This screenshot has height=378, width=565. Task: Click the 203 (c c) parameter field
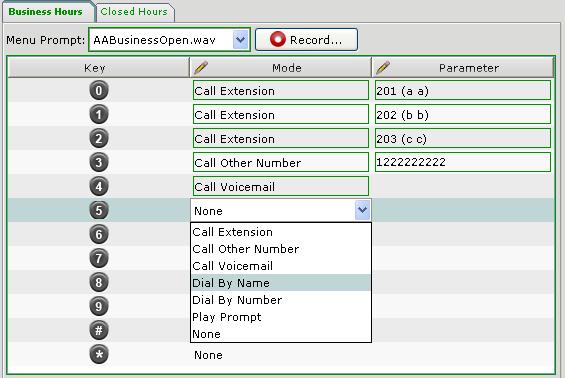pyautogui.click(x=463, y=139)
